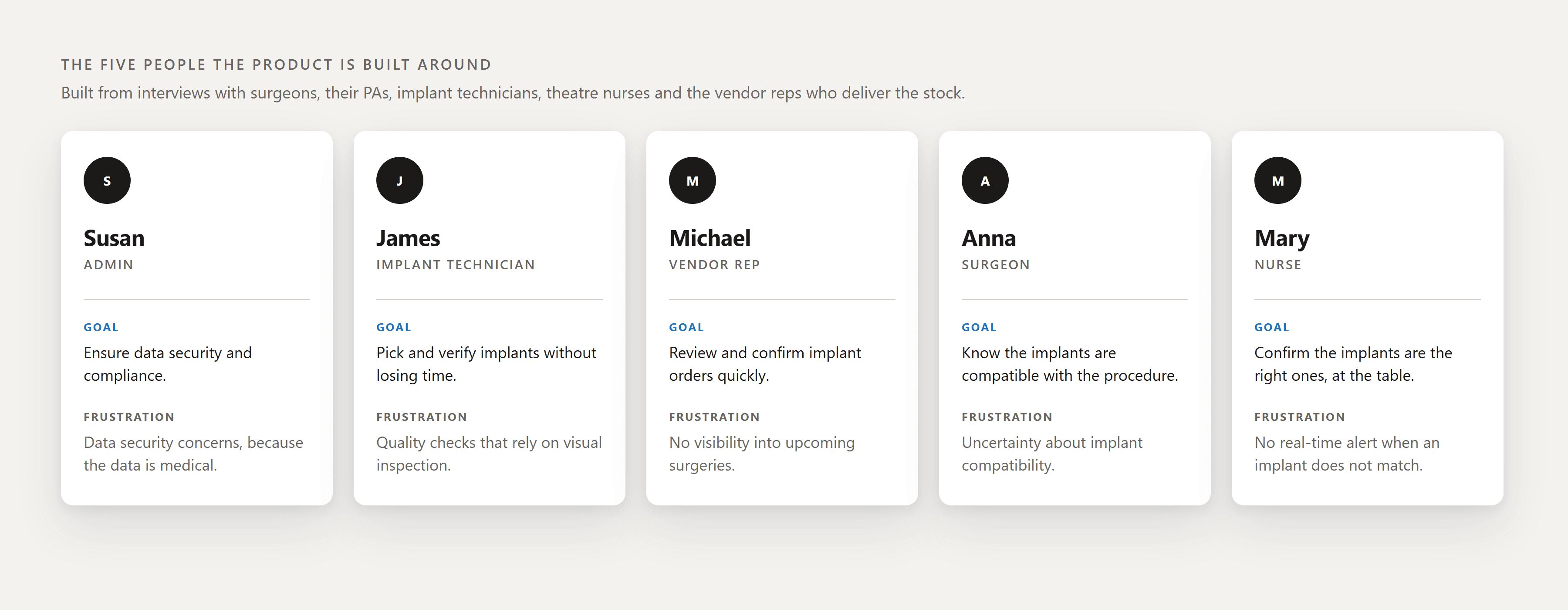The height and width of the screenshot is (610, 1568).
Task: Click 'No real-time alert when an implant' text
Action: pos(1347,454)
